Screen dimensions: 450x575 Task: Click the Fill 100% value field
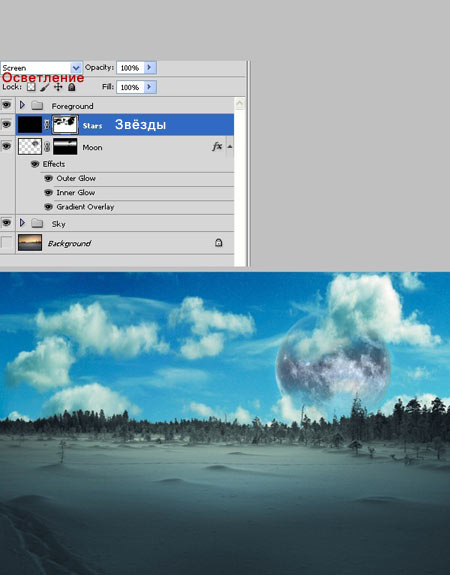130,87
